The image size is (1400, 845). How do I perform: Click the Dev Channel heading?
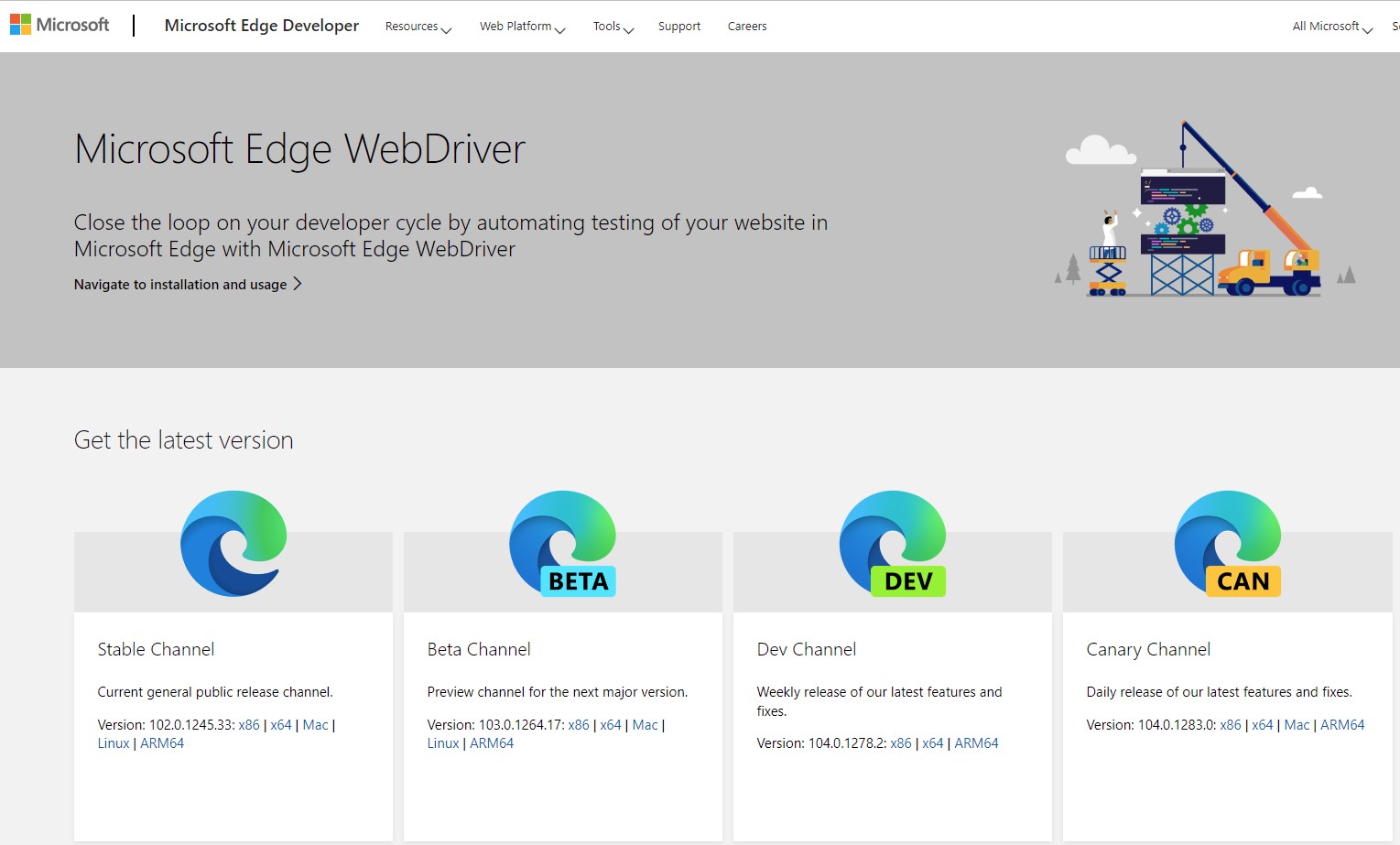pyautogui.click(x=807, y=649)
